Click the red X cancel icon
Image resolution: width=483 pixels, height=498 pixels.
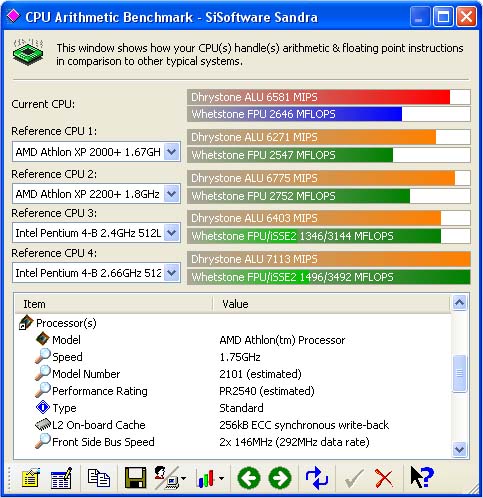click(384, 478)
